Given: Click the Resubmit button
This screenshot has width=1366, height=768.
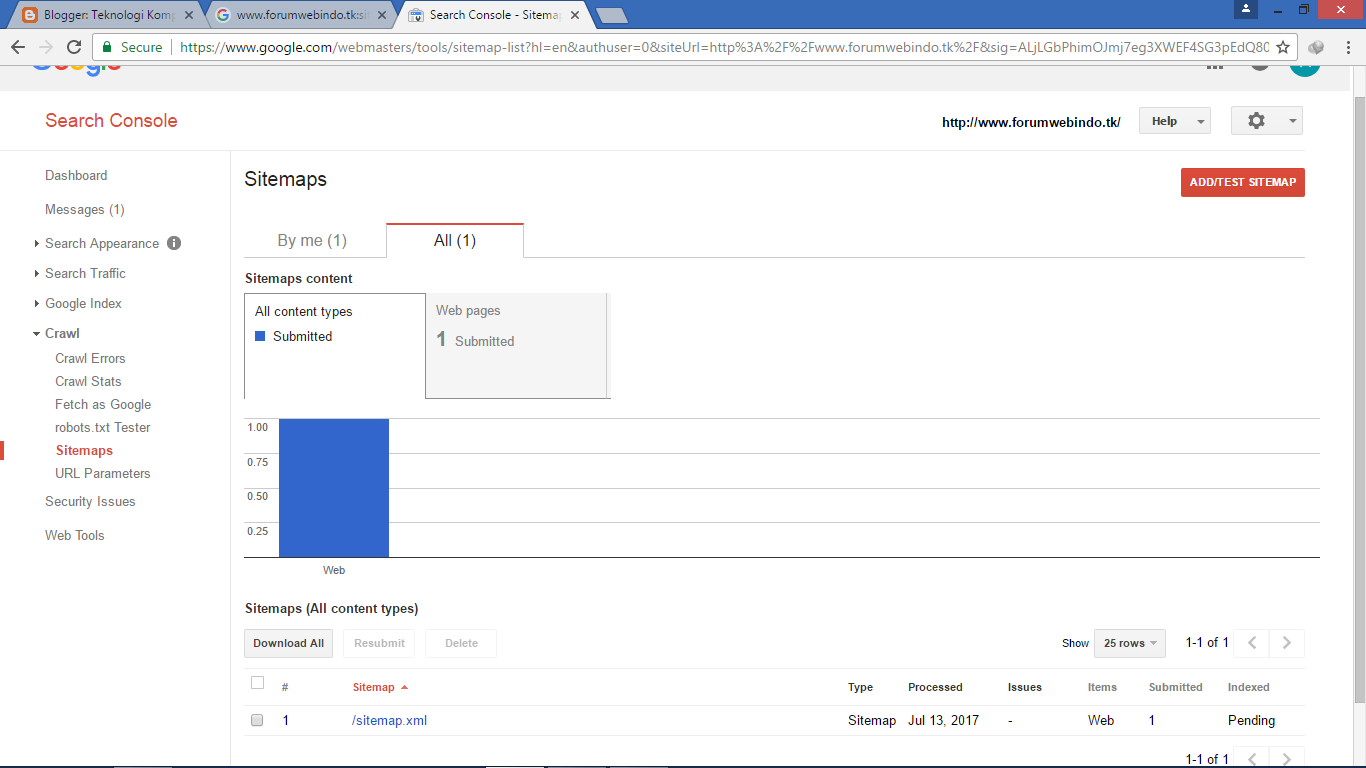Looking at the screenshot, I should pos(379,643).
